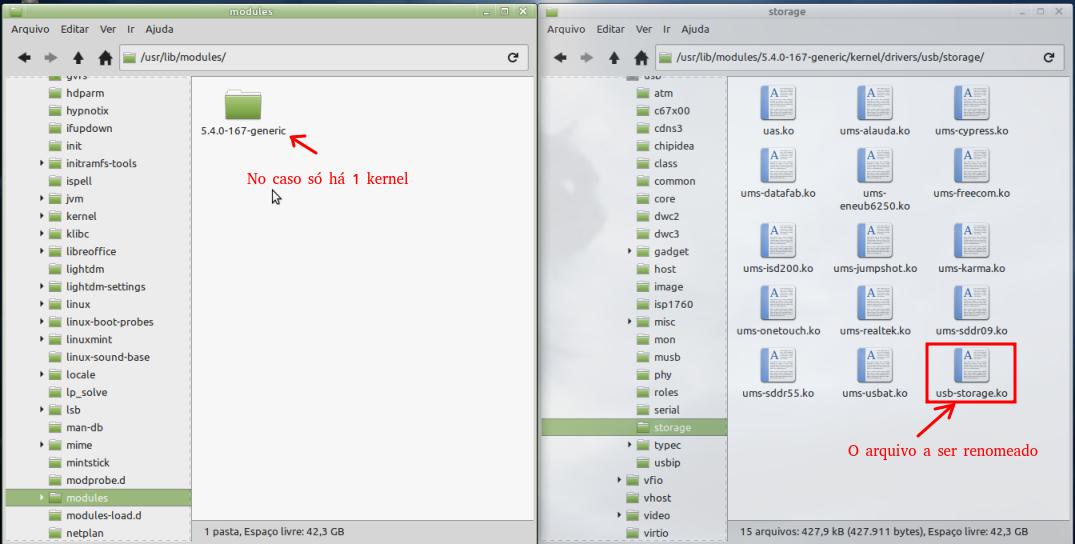Viewport: 1075px width, 544px height.
Task: Expand the vfio folder in storage window
Action: click(619, 480)
